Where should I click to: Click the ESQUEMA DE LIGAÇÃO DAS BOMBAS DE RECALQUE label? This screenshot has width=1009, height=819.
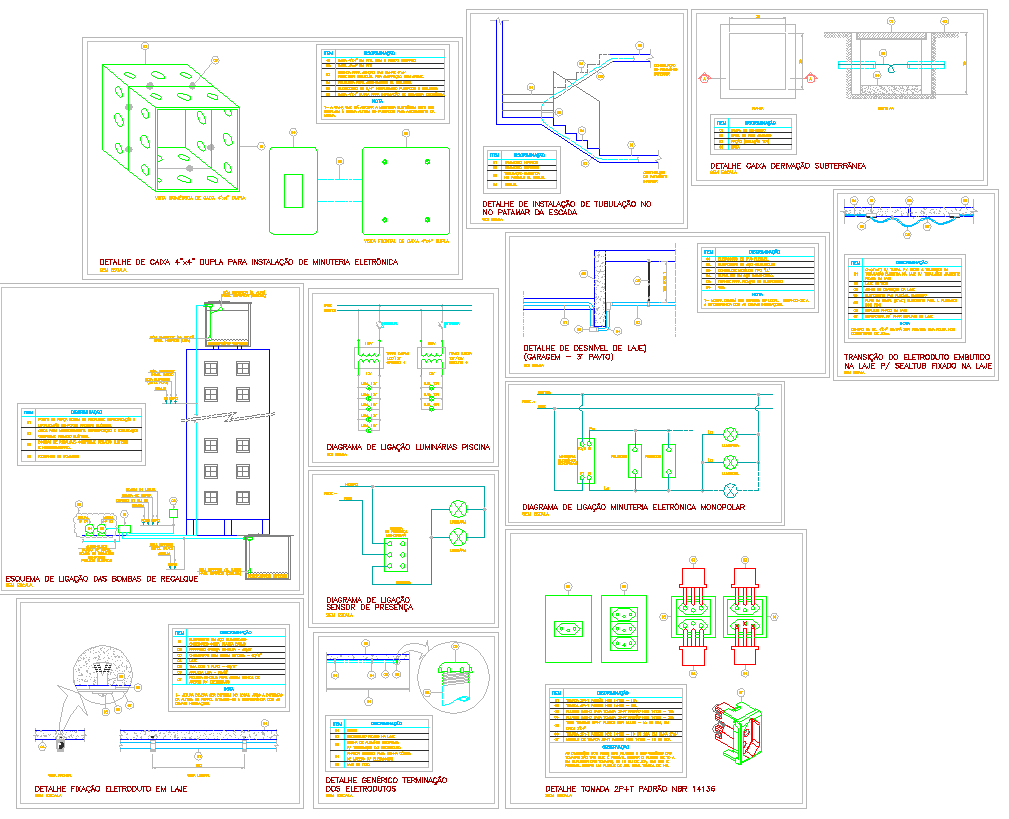tap(103, 578)
